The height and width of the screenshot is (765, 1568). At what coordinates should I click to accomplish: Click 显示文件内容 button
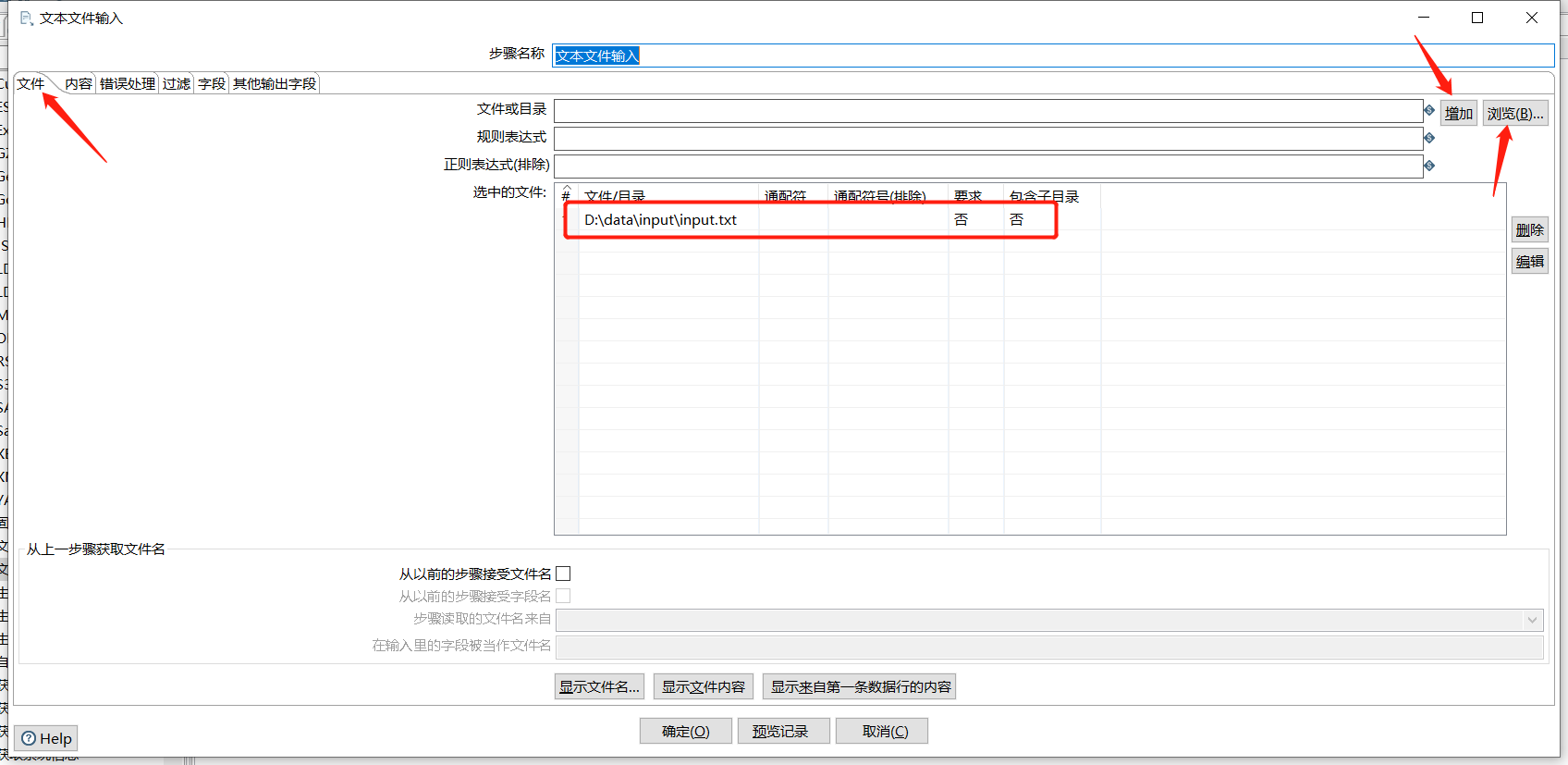[x=704, y=686]
